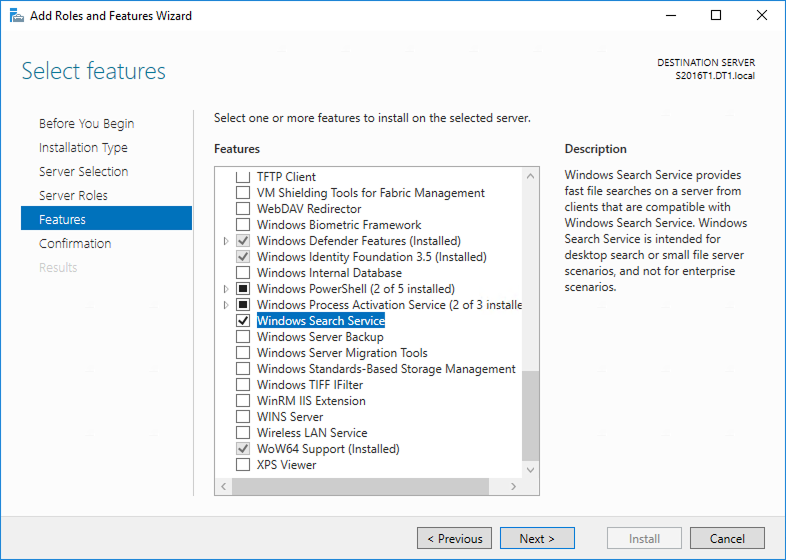
Task: Cancel the wizard
Action: coord(727,538)
